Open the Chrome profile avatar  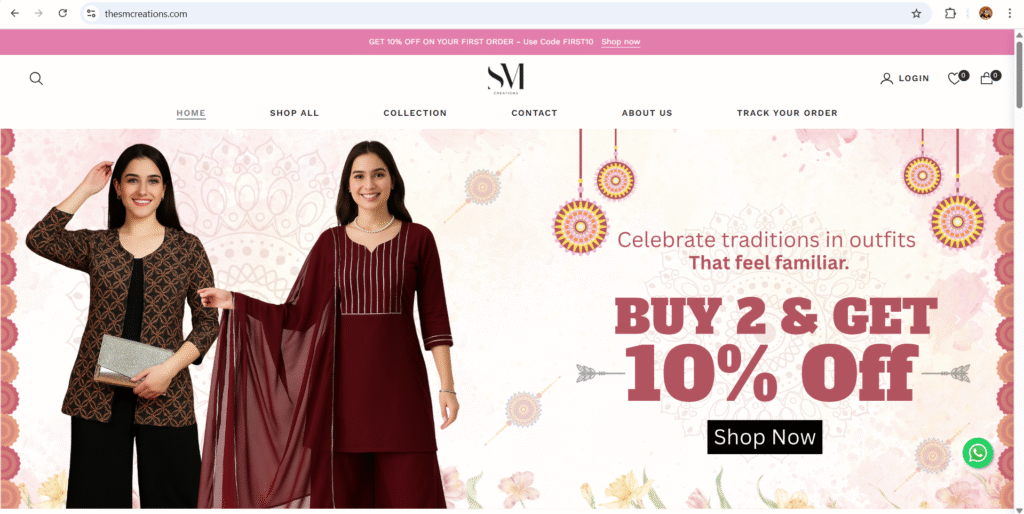(x=985, y=13)
